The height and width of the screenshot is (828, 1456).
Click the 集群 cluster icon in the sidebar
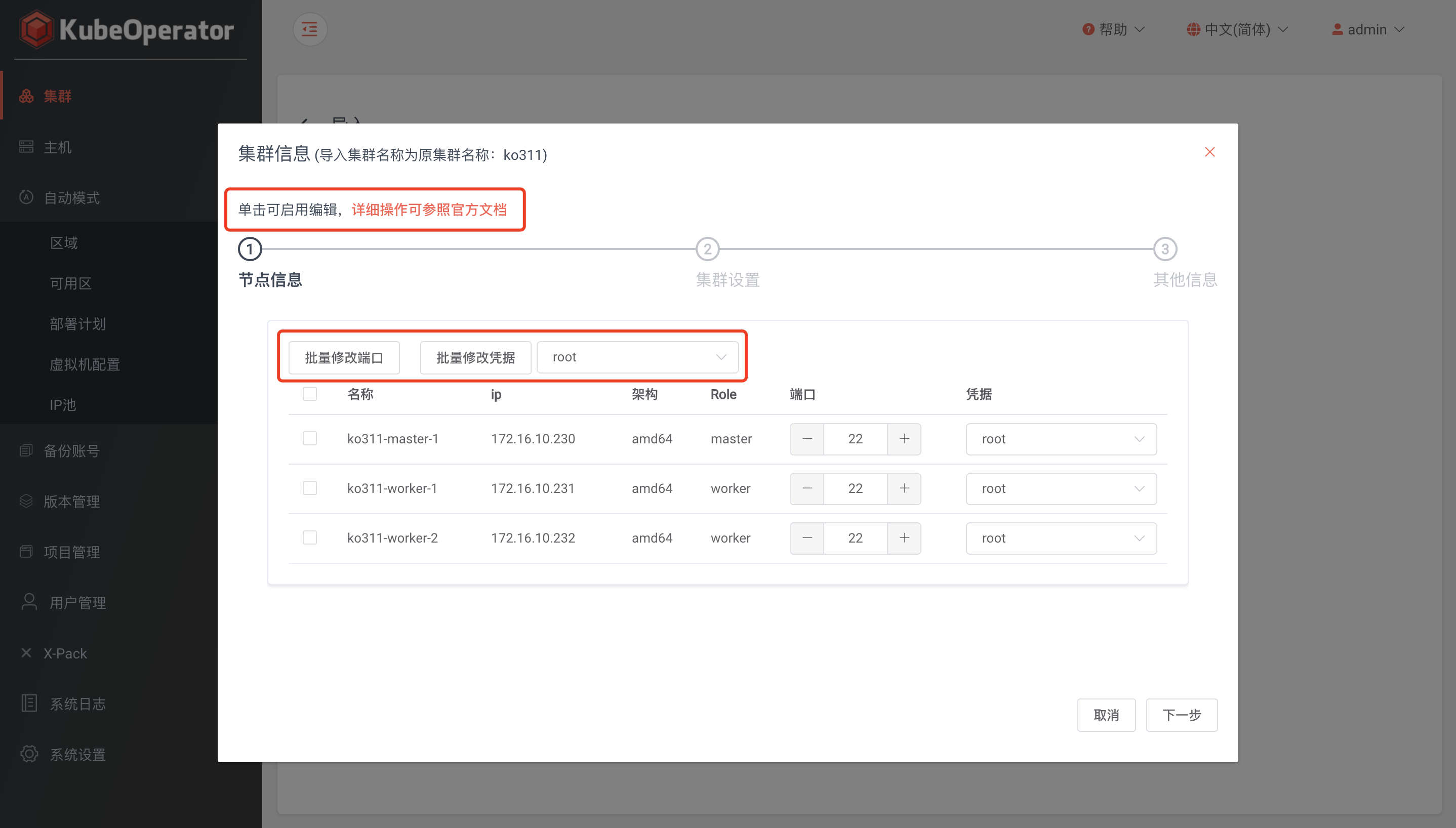tap(26, 96)
